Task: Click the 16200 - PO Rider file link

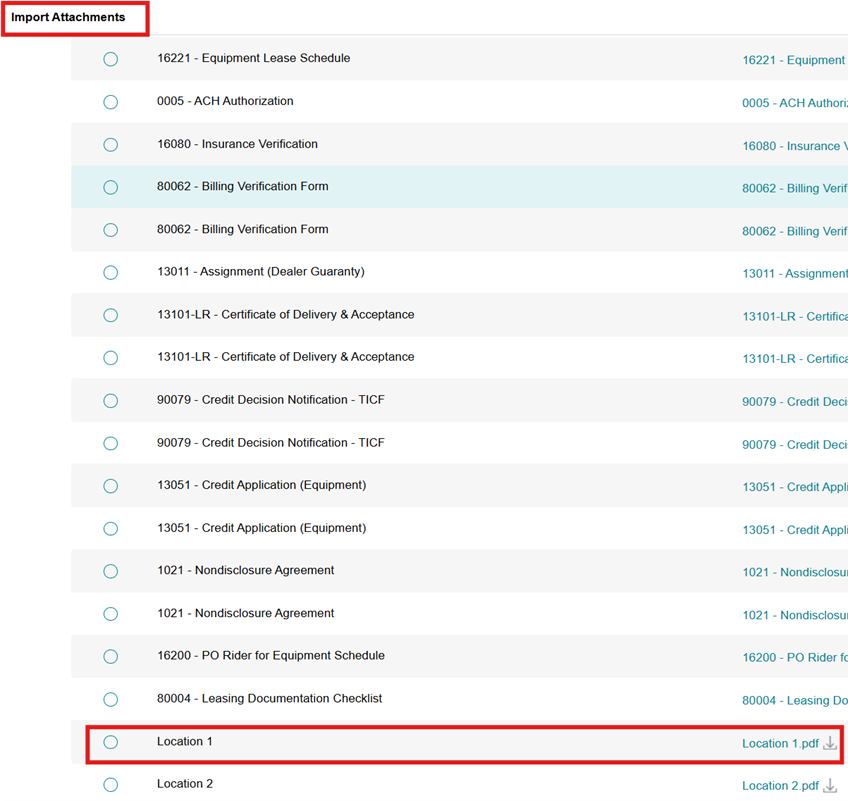Action: tap(794, 658)
